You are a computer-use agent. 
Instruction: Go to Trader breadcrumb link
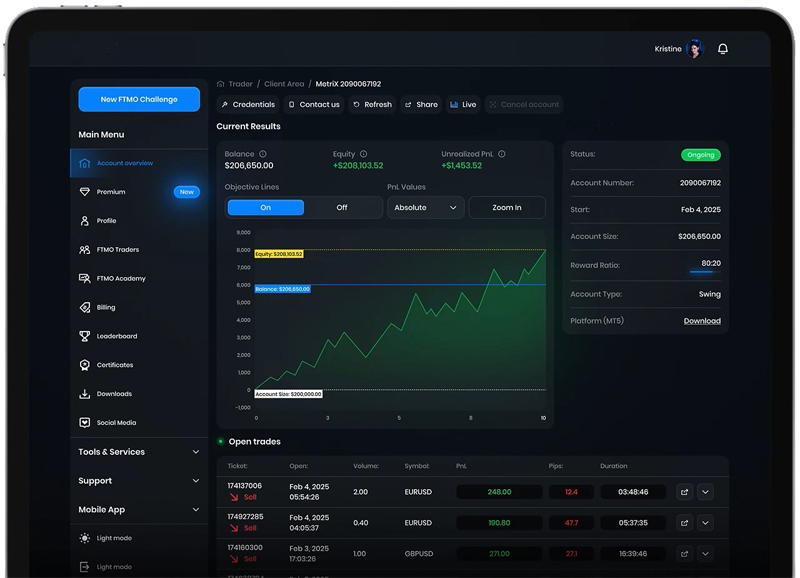240,84
